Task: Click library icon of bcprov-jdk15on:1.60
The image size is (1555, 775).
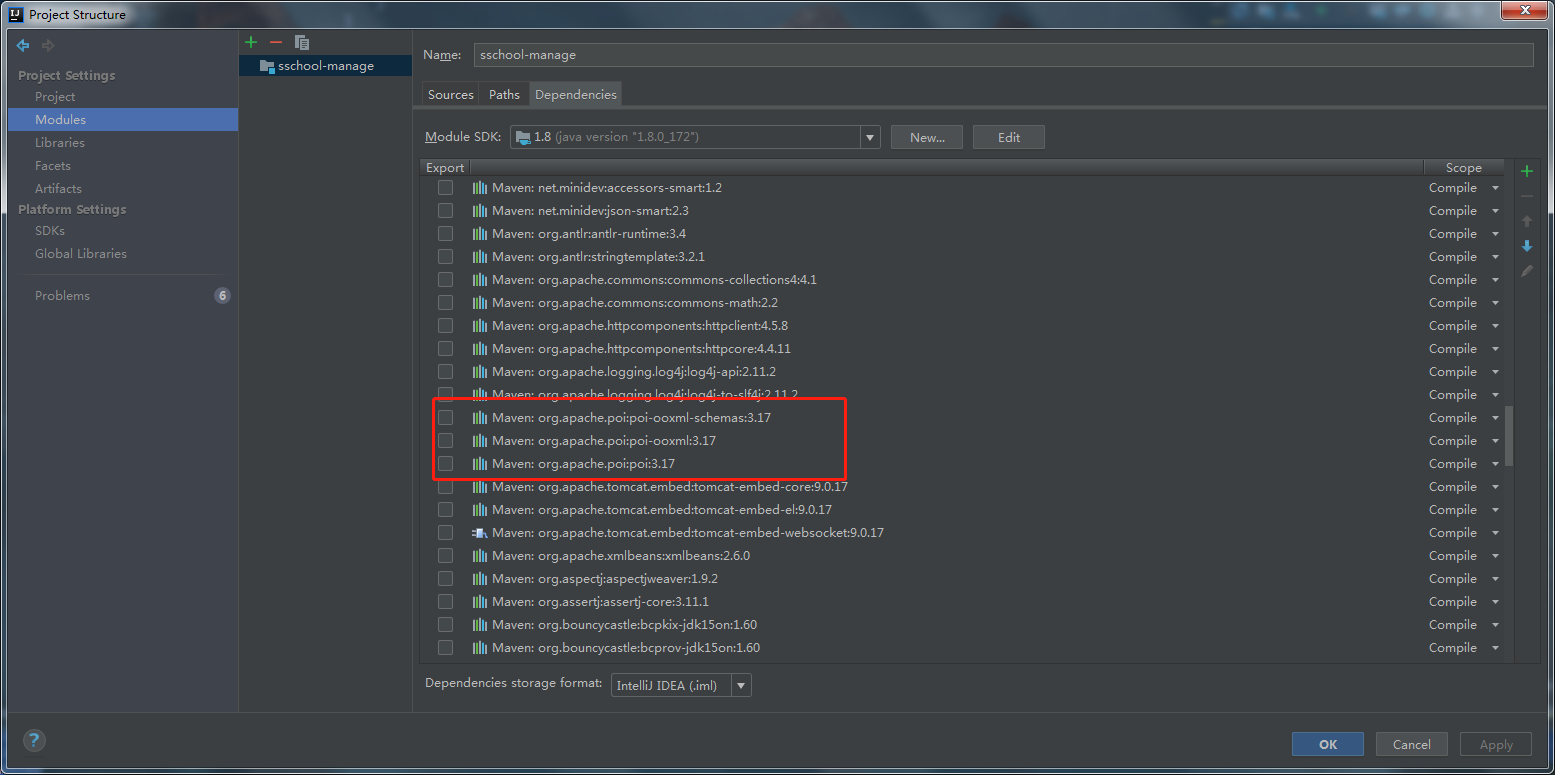Action: click(x=480, y=648)
